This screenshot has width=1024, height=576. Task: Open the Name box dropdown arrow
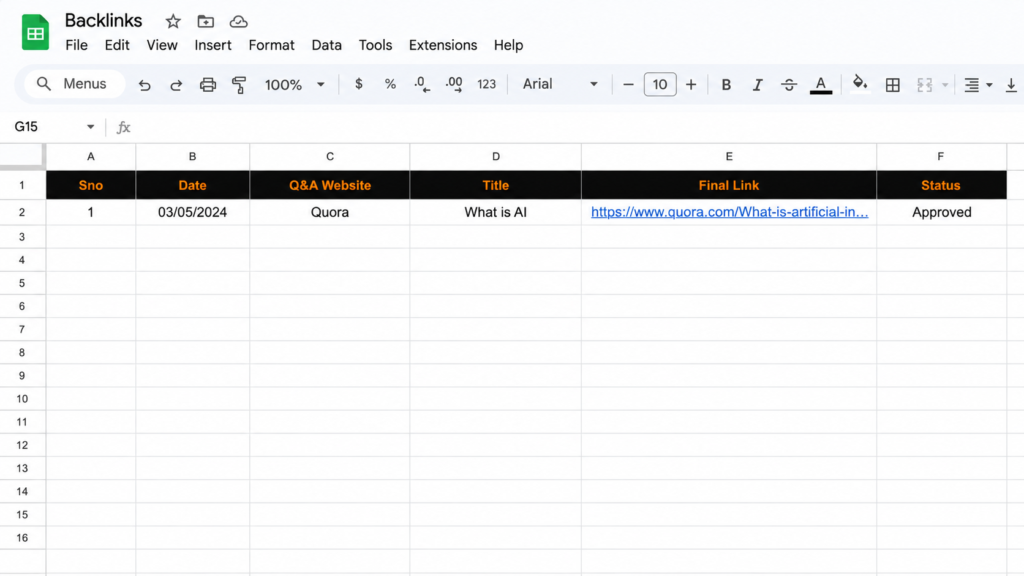[x=90, y=127]
